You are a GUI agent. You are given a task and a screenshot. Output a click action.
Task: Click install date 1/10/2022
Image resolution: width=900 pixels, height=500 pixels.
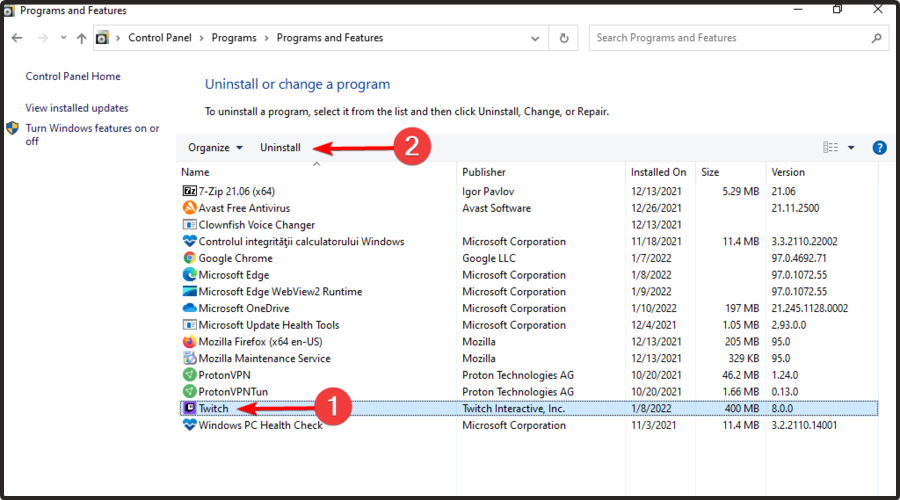pos(654,308)
